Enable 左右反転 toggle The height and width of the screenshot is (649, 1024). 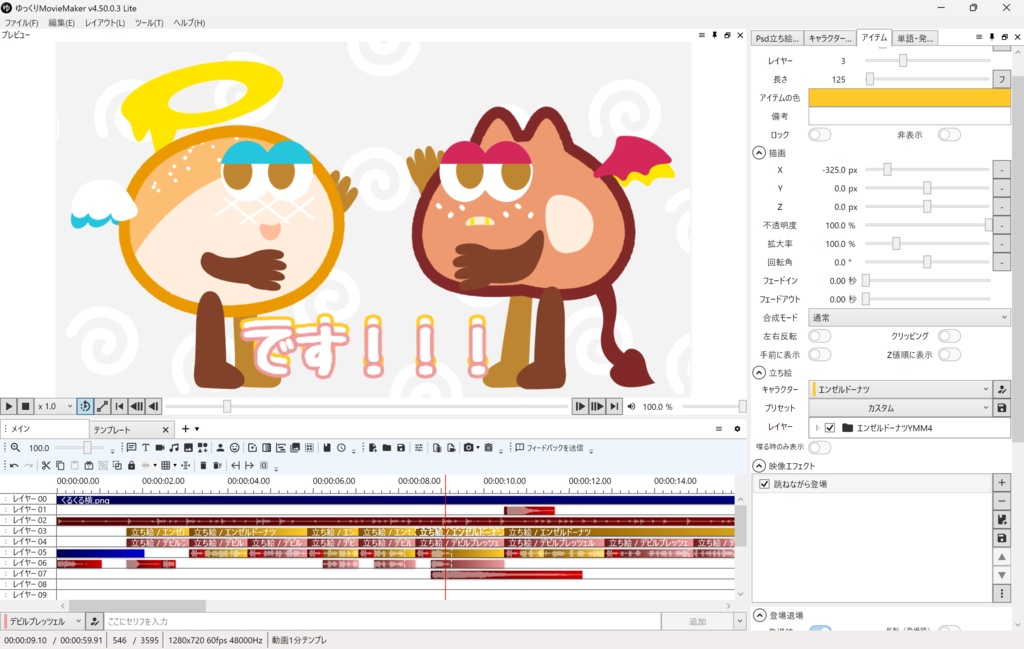click(820, 336)
